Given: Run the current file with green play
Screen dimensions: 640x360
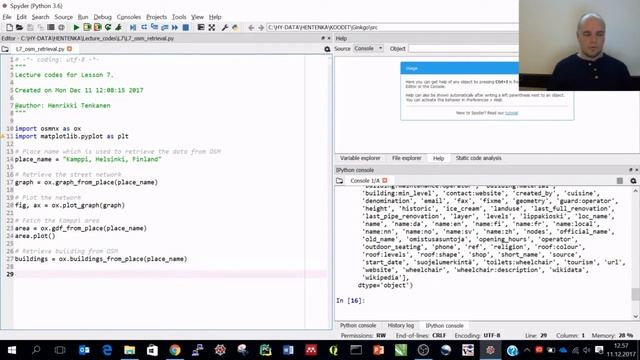Looking at the screenshot, I should (76, 27).
